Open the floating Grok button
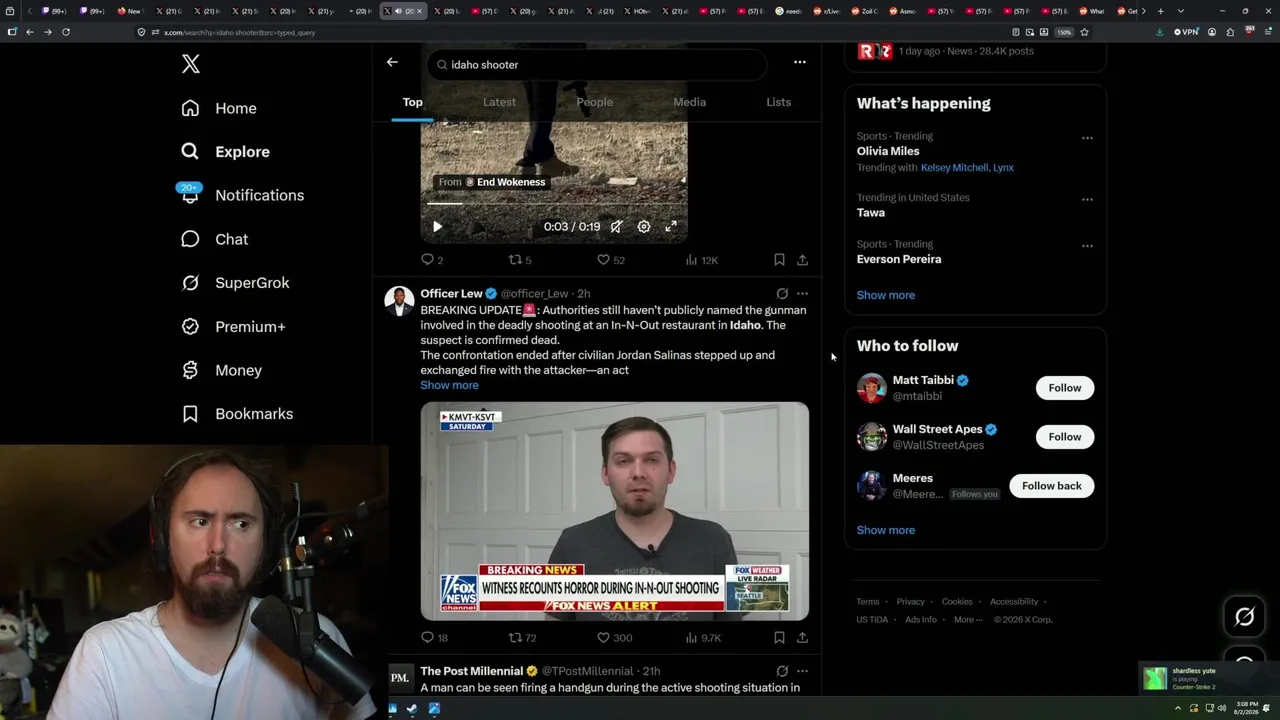The image size is (1280, 720). (1245, 617)
